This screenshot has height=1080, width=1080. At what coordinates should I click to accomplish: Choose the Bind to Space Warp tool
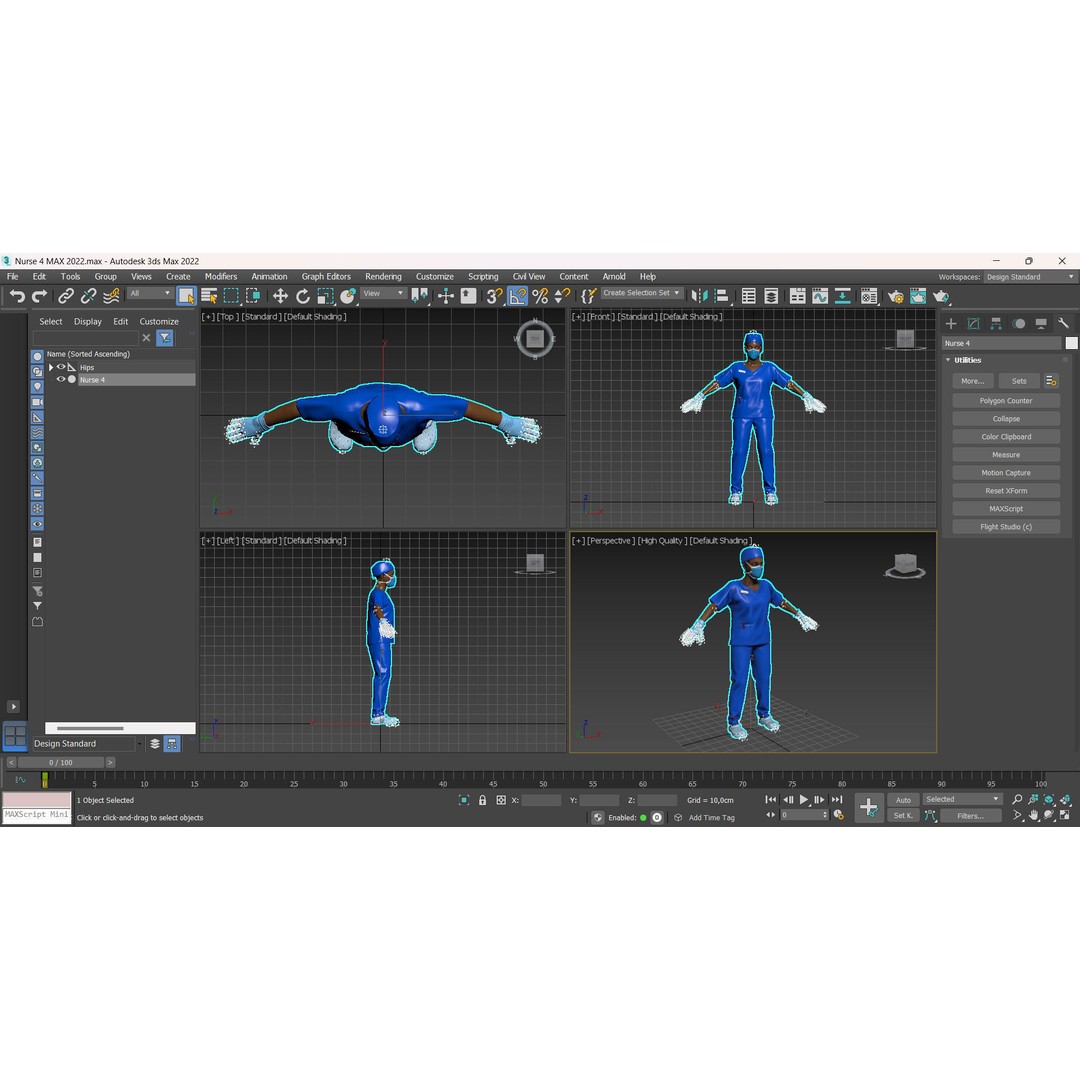click(111, 296)
